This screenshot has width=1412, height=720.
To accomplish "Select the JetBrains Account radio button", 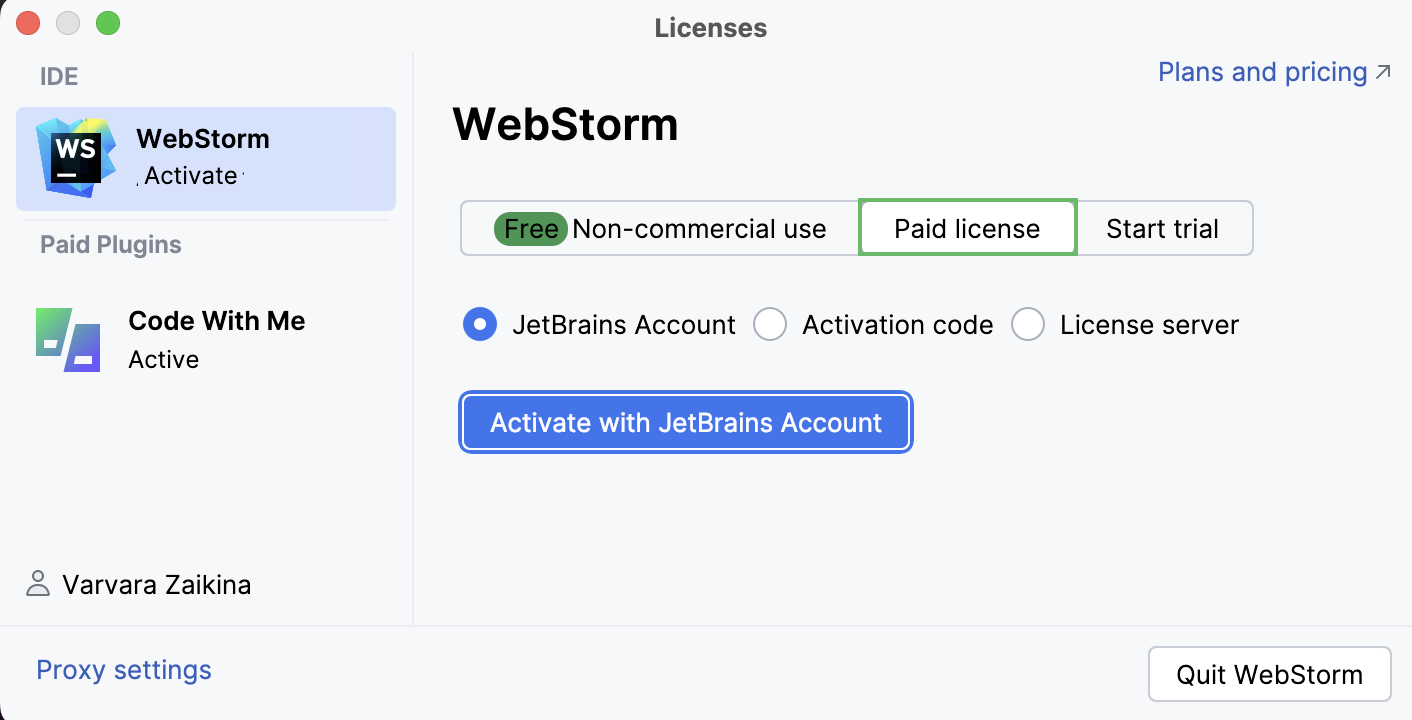I will [479, 324].
